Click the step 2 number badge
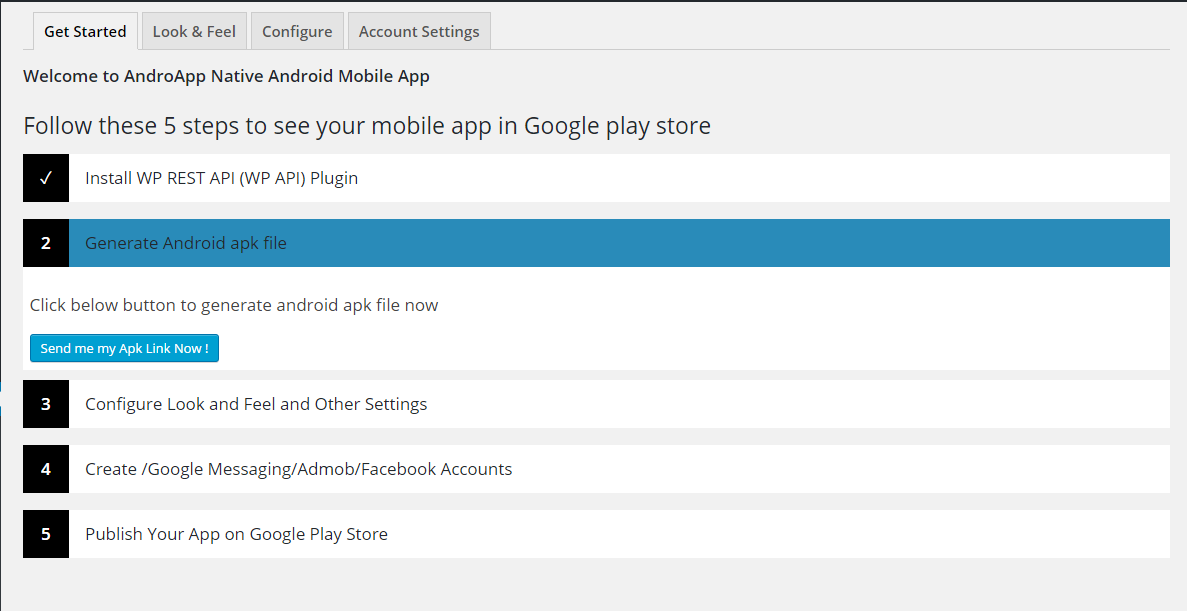 click(45, 243)
